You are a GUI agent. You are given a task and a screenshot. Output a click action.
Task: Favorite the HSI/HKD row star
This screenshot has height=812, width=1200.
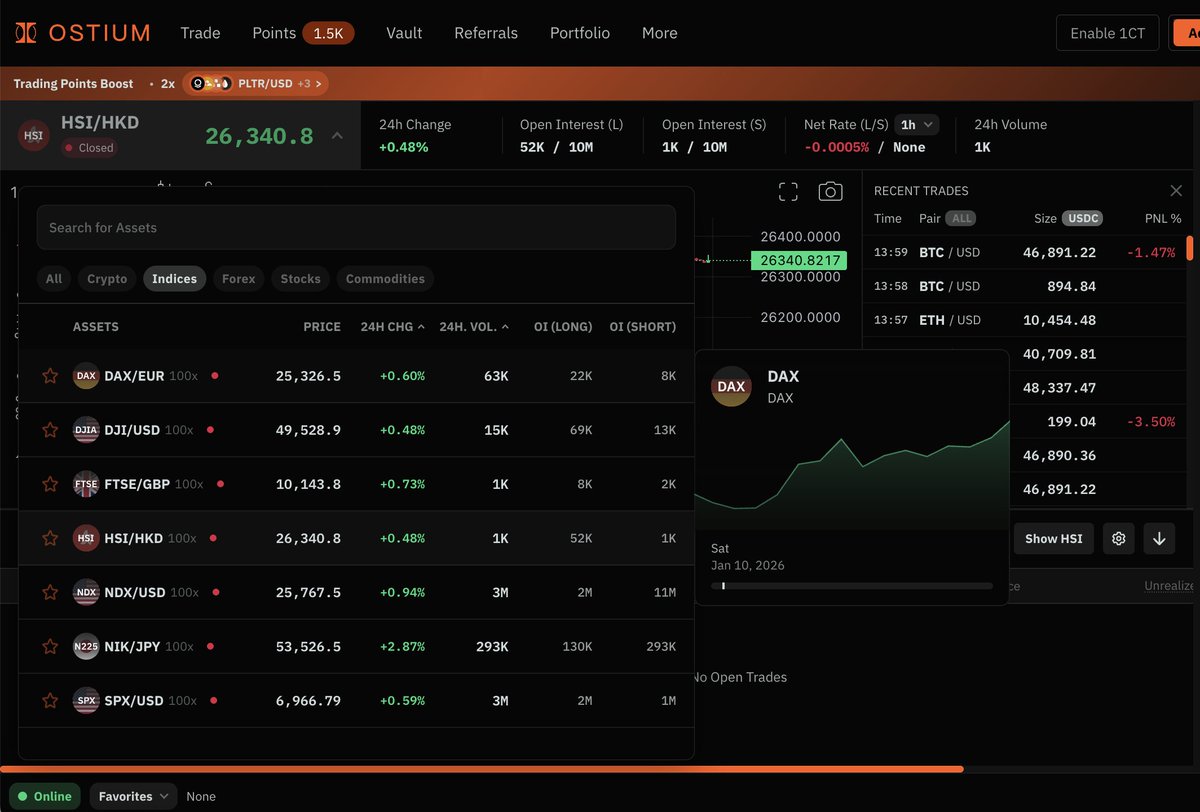tap(49, 538)
